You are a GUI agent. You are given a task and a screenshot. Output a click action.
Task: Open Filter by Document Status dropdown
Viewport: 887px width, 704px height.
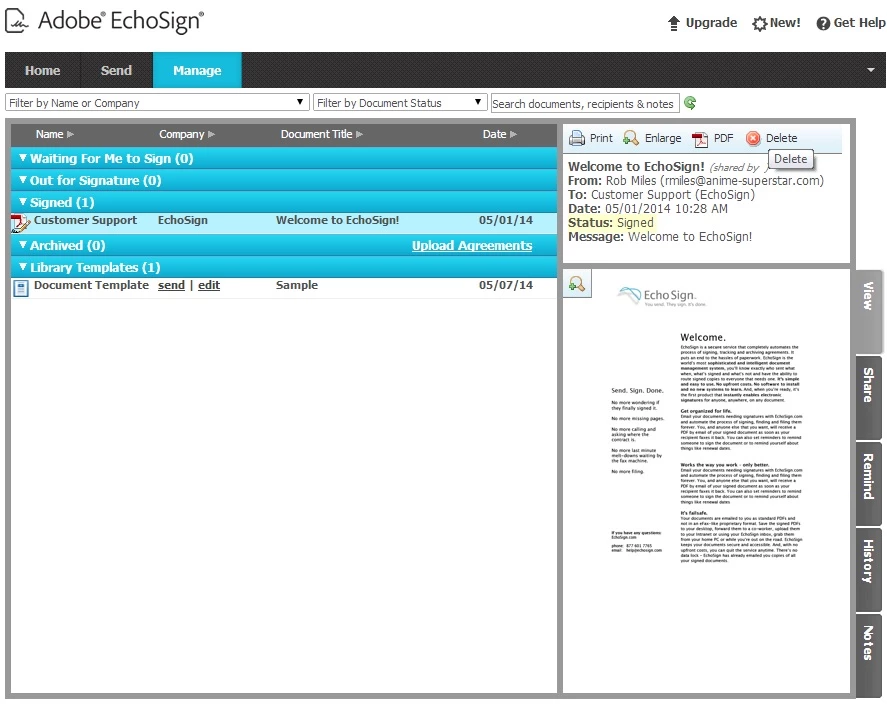click(400, 102)
